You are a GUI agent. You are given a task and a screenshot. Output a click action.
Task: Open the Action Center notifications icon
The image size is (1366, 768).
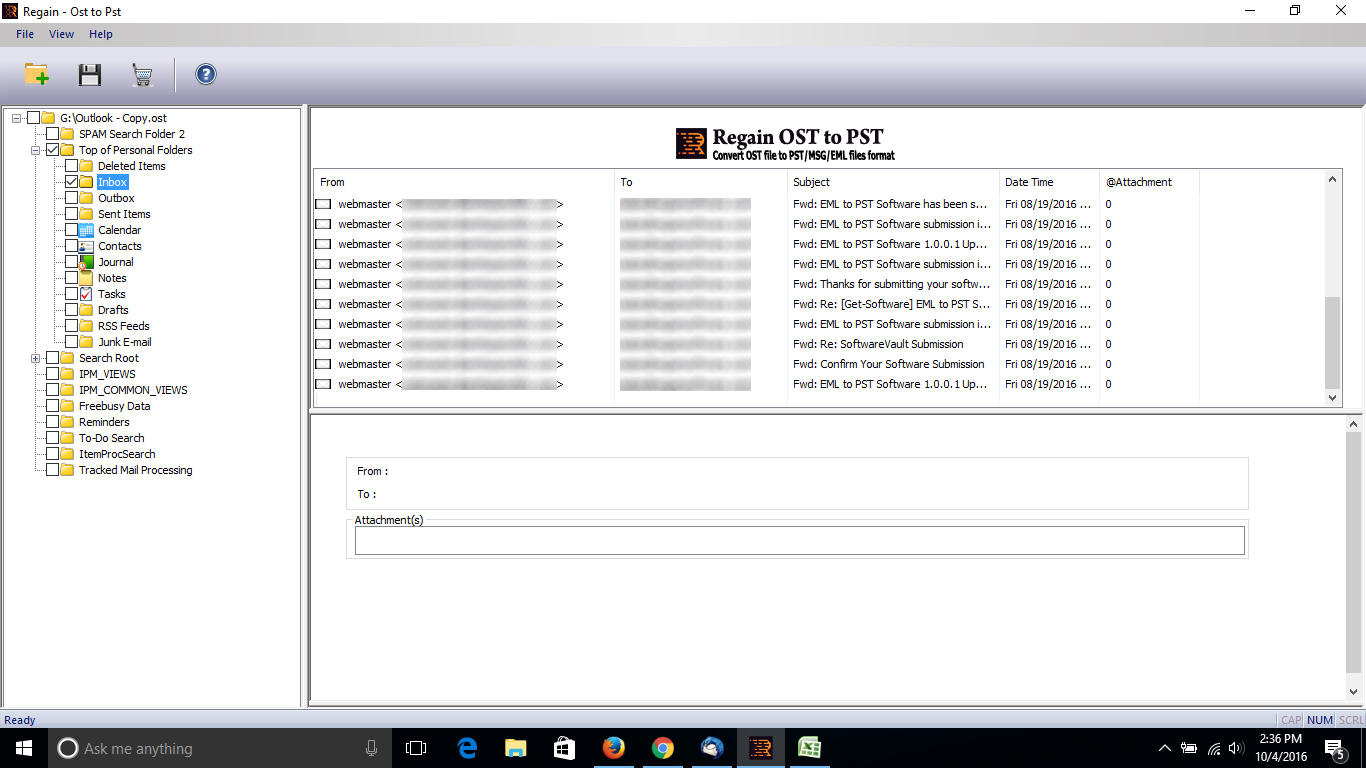pyautogui.click(x=1334, y=748)
